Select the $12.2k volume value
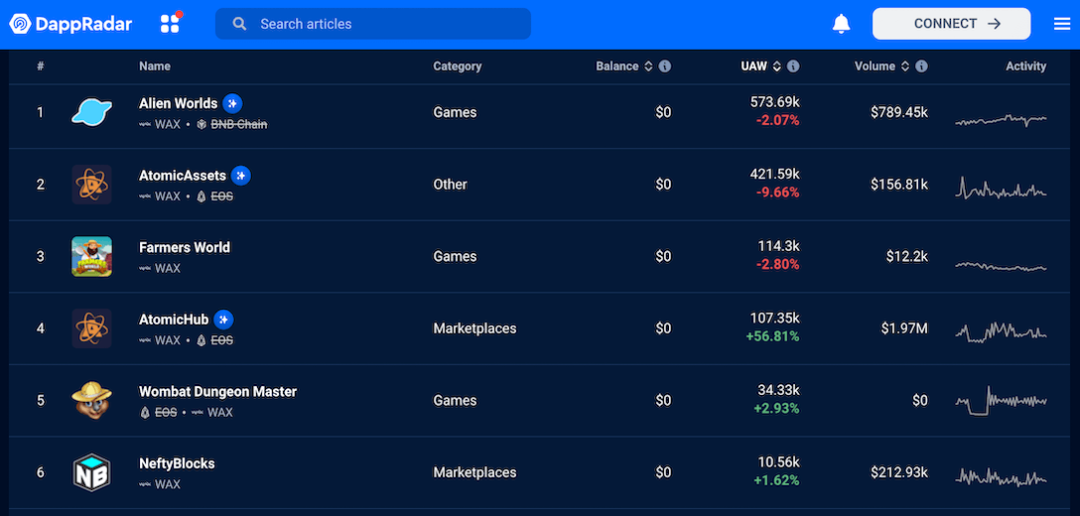The image size is (1080, 516). (x=907, y=256)
